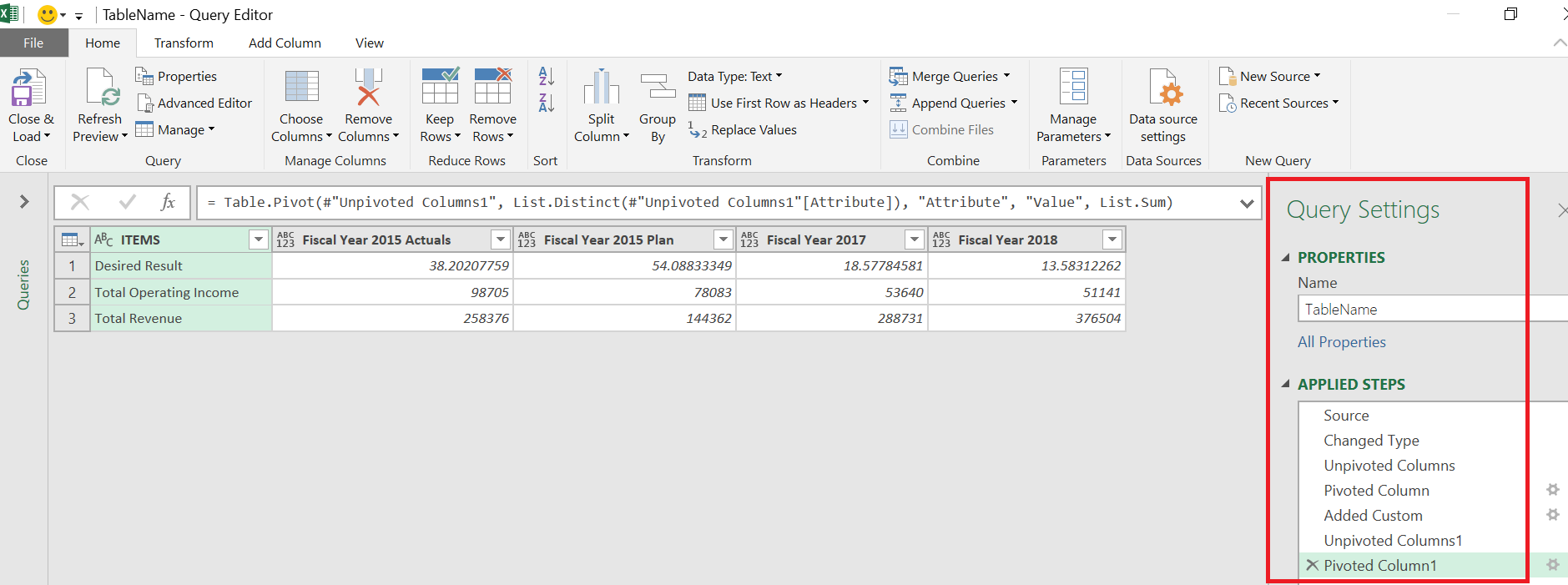1568x585 pixels.
Task: Open settings gear for Added Custom step
Action: tap(1553, 515)
